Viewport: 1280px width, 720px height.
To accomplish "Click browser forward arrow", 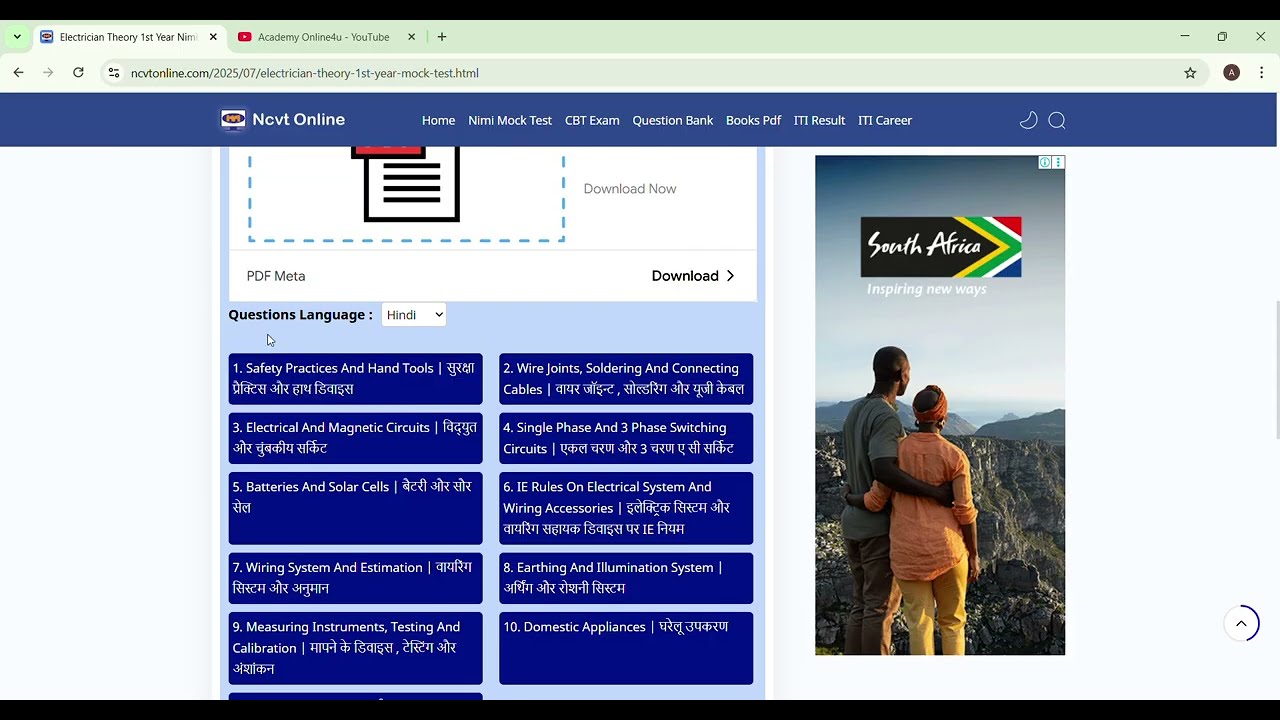I will tap(48, 73).
